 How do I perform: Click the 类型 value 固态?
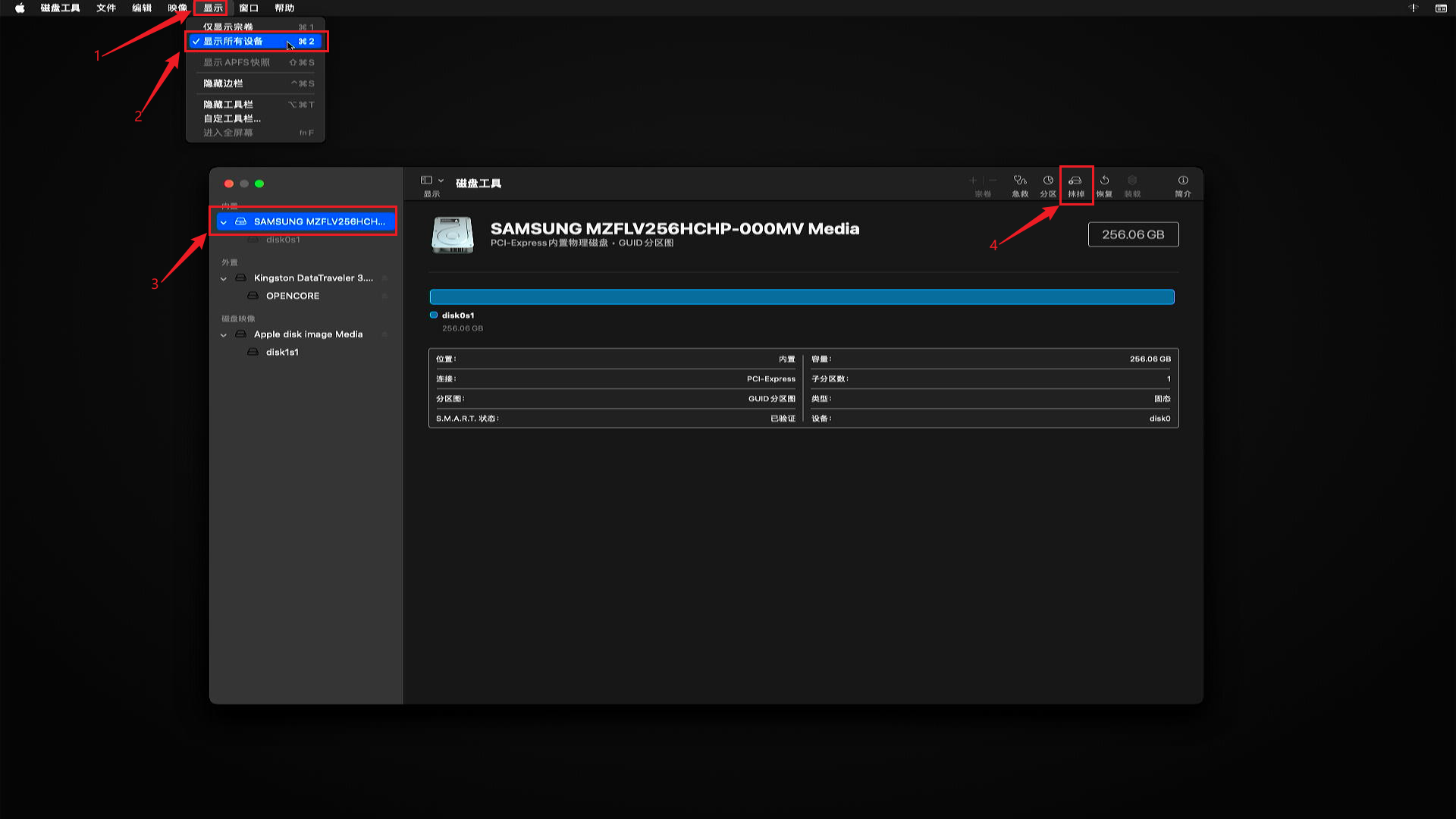pyautogui.click(x=1163, y=399)
